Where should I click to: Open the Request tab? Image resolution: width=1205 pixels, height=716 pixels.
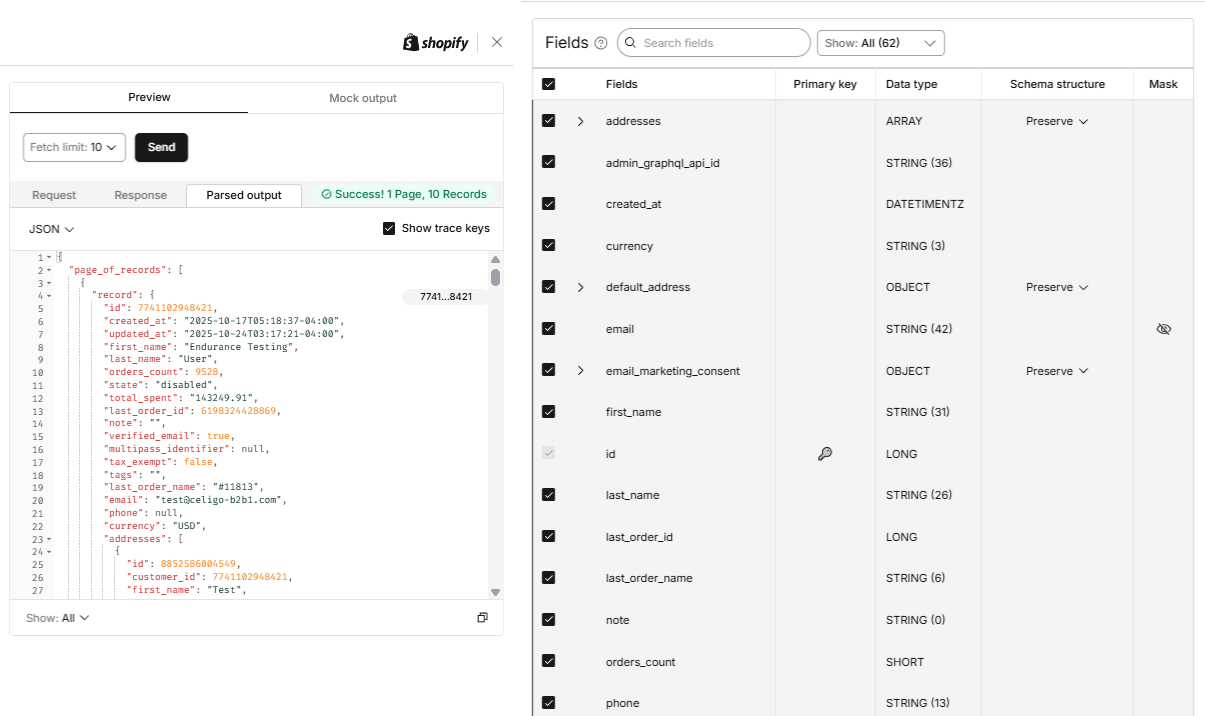(54, 195)
